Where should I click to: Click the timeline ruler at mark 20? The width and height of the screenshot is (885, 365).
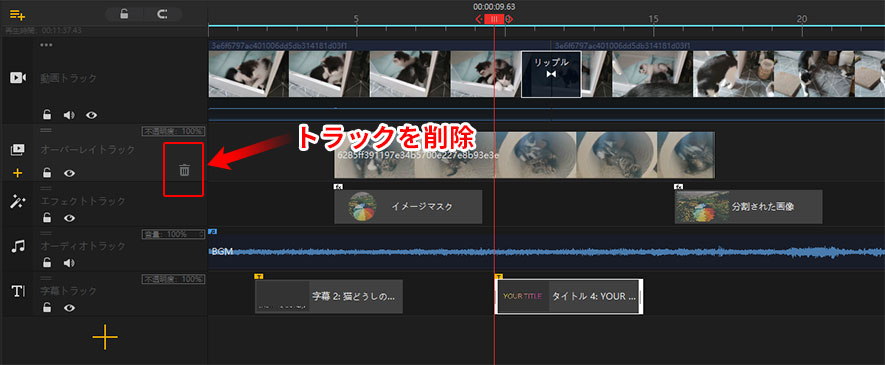click(801, 19)
